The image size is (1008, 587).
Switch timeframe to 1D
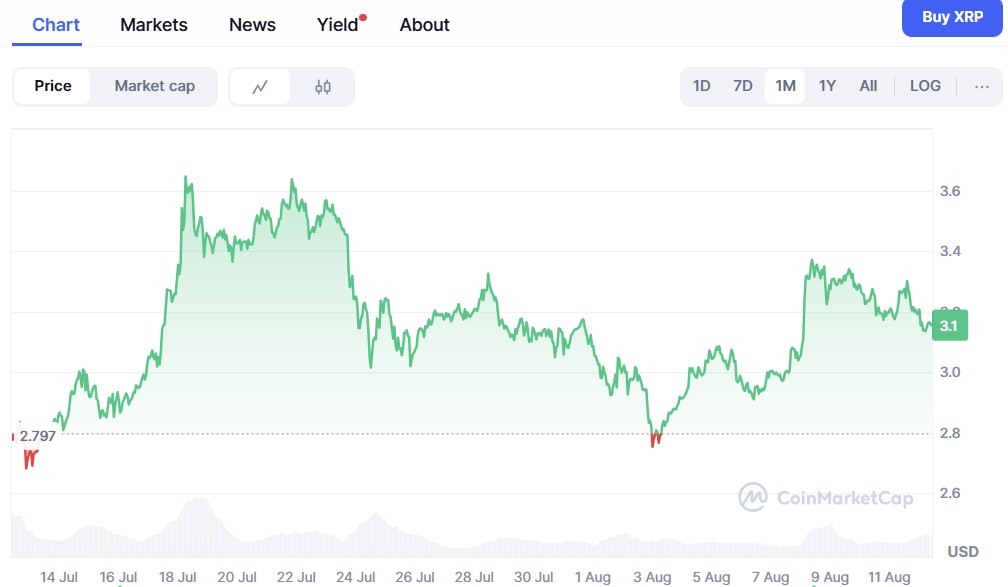(x=702, y=86)
